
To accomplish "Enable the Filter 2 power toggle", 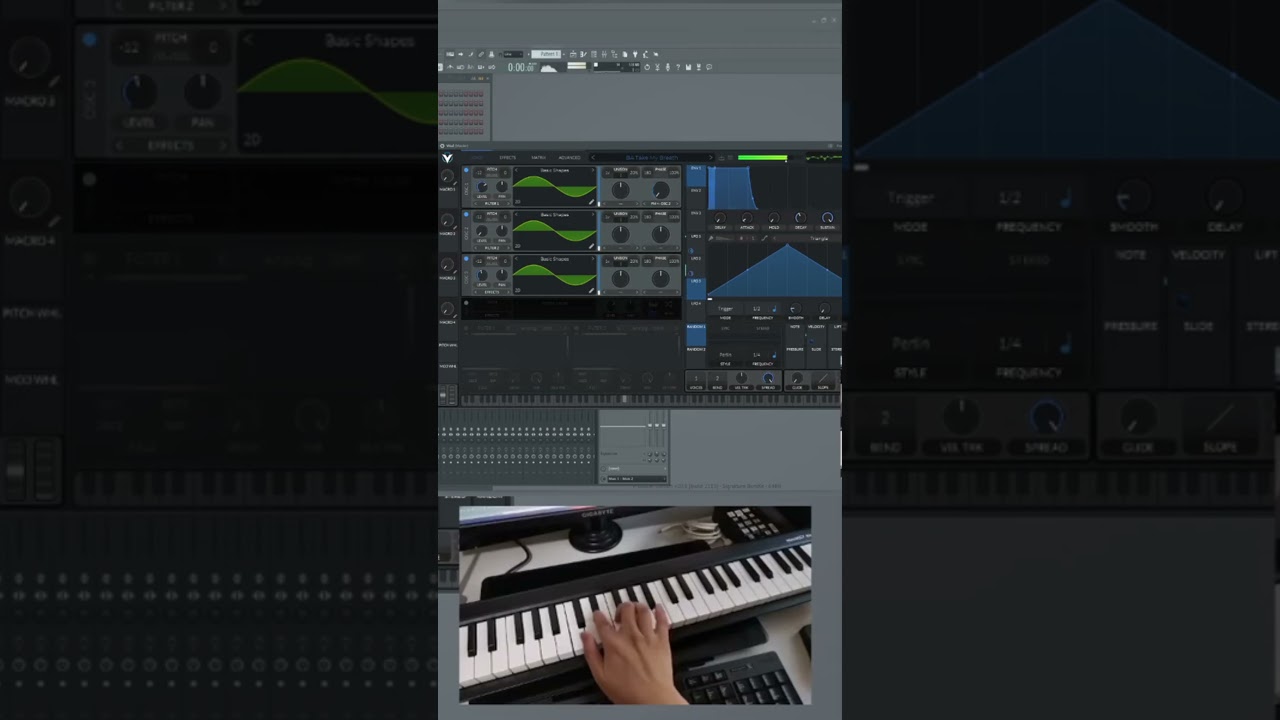I will point(576,328).
